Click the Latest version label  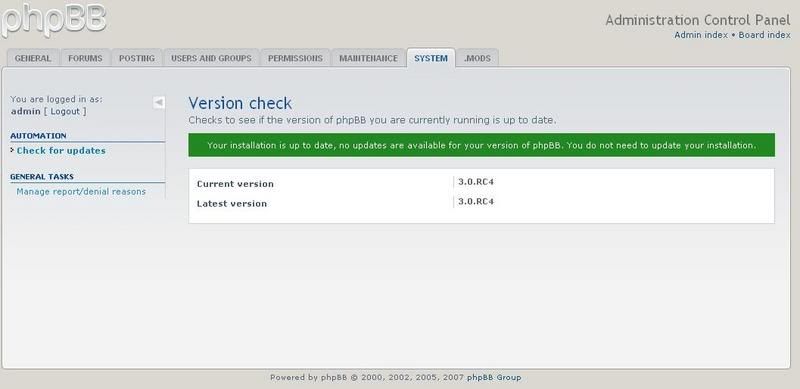click(x=232, y=203)
